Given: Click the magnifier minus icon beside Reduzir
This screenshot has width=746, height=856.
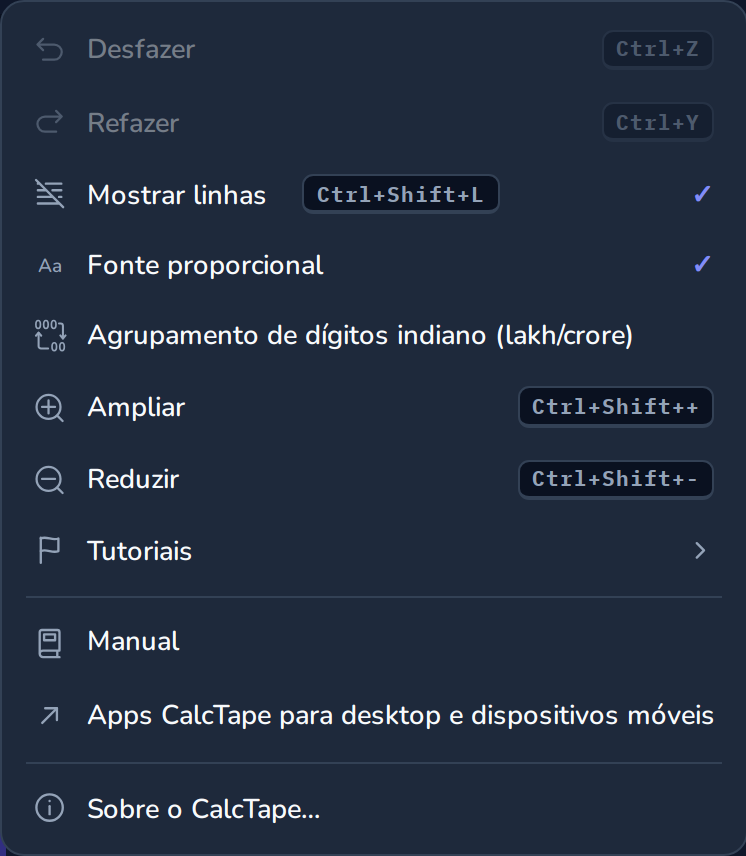Looking at the screenshot, I should (x=50, y=480).
